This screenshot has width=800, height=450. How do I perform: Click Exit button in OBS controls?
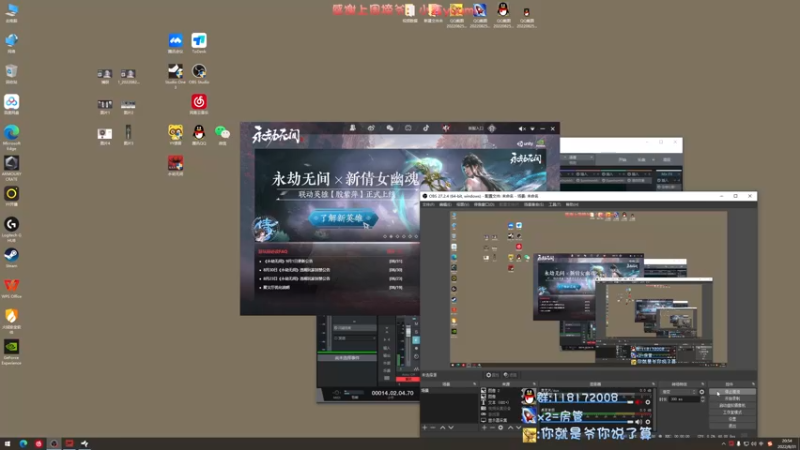coord(732,426)
